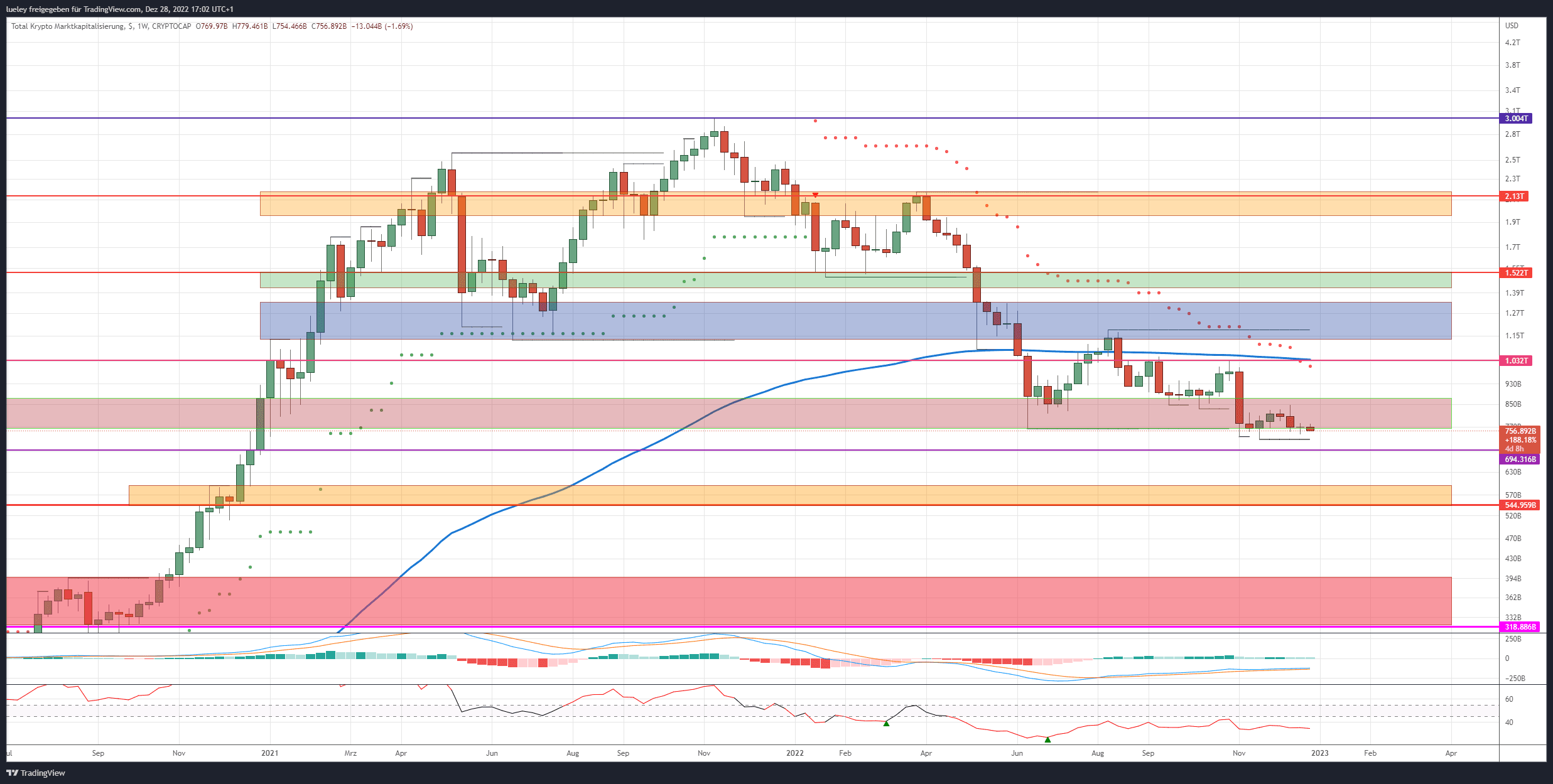Viewport: 1553px width, 784px height.
Task: Select the current price label 756.892B
Action: coord(1520,431)
